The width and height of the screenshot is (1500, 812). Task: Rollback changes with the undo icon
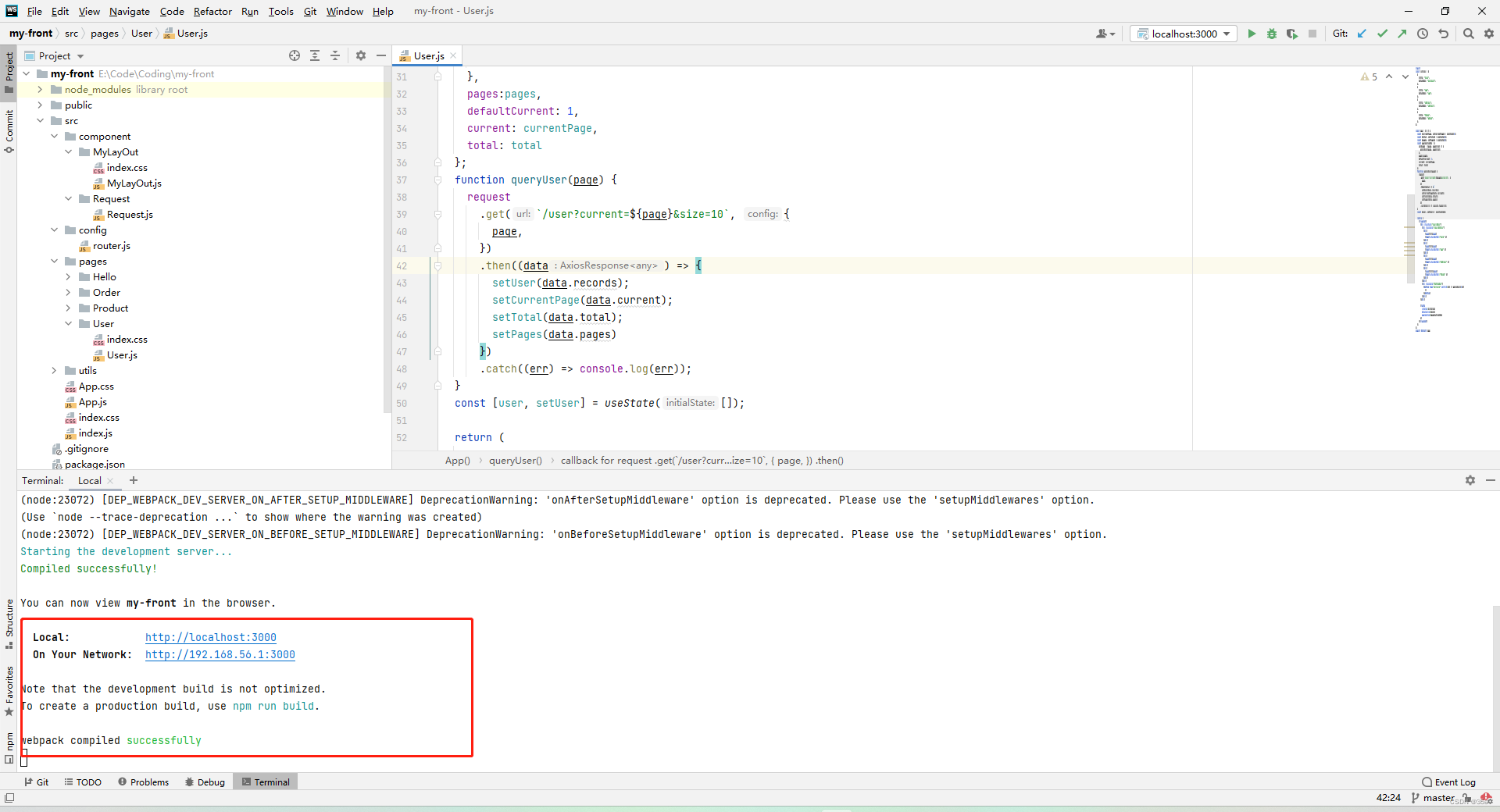click(x=1444, y=34)
